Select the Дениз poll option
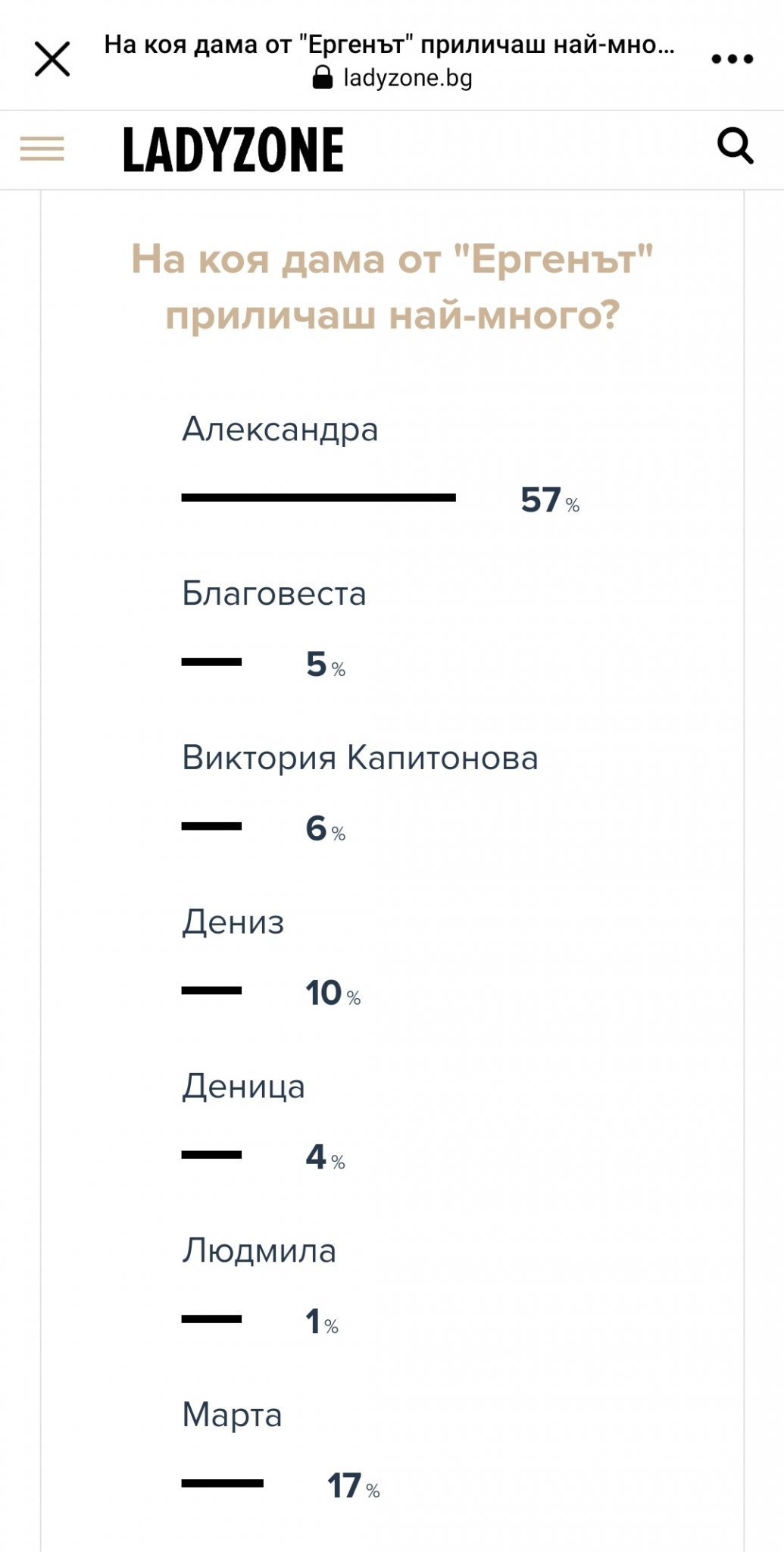The height and width of the screenshot is (1552, 784). (x=233, y=922)
